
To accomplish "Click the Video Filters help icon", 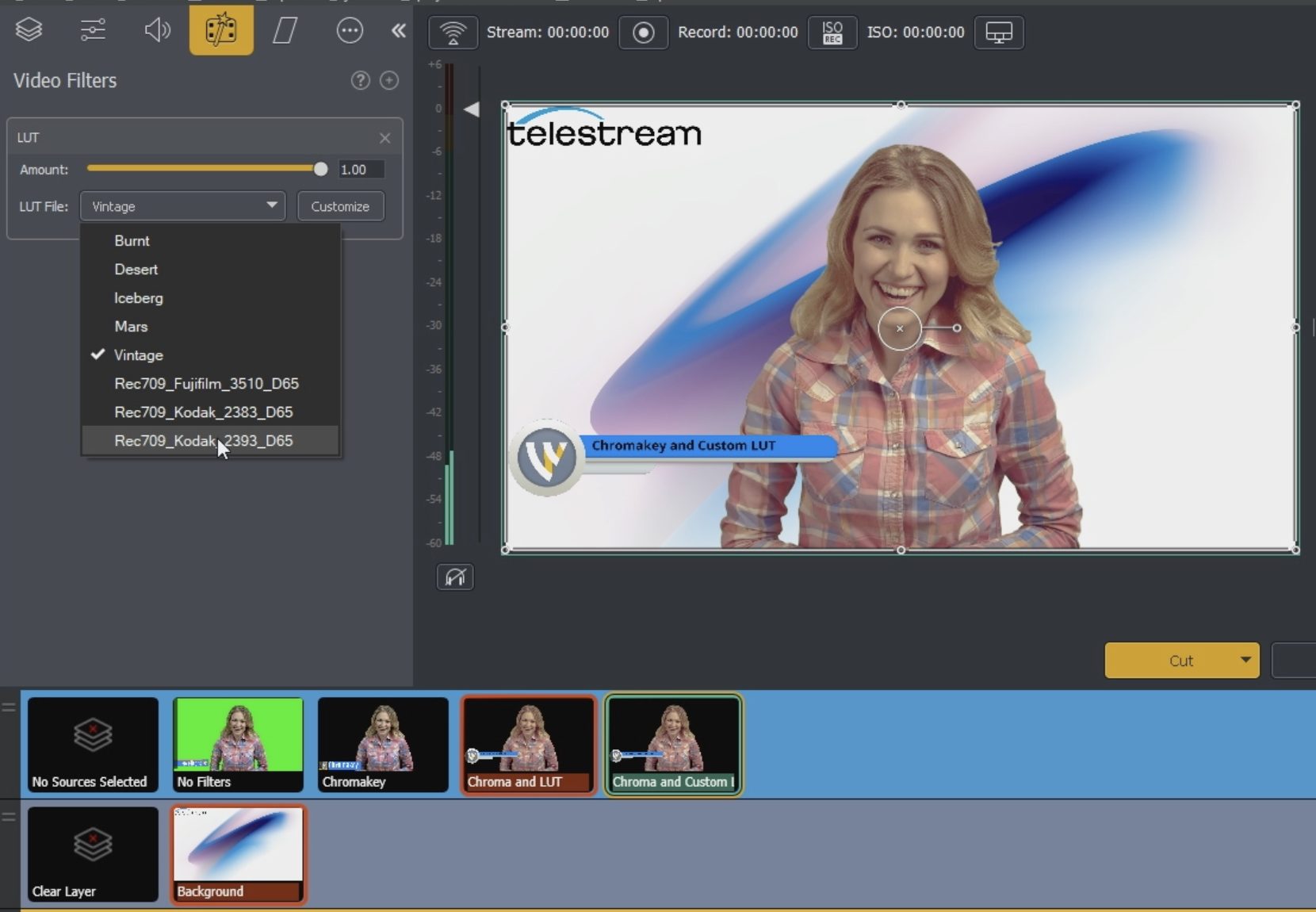I will [361, 80].
